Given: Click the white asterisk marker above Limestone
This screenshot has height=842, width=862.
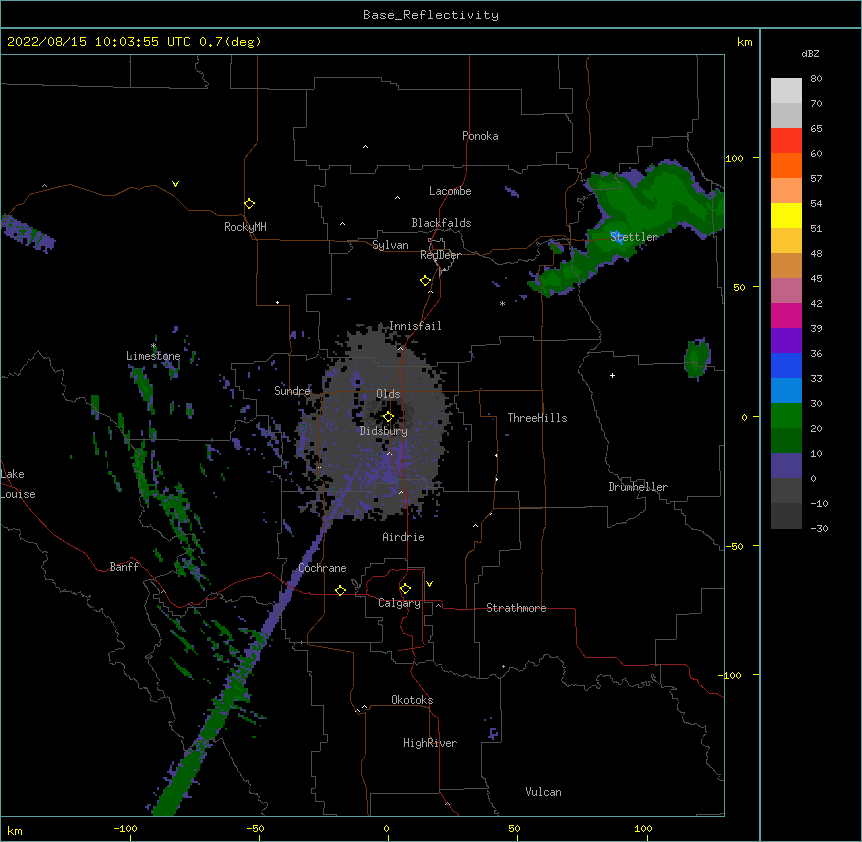Looking at the screenshot, I should point(153,346).
